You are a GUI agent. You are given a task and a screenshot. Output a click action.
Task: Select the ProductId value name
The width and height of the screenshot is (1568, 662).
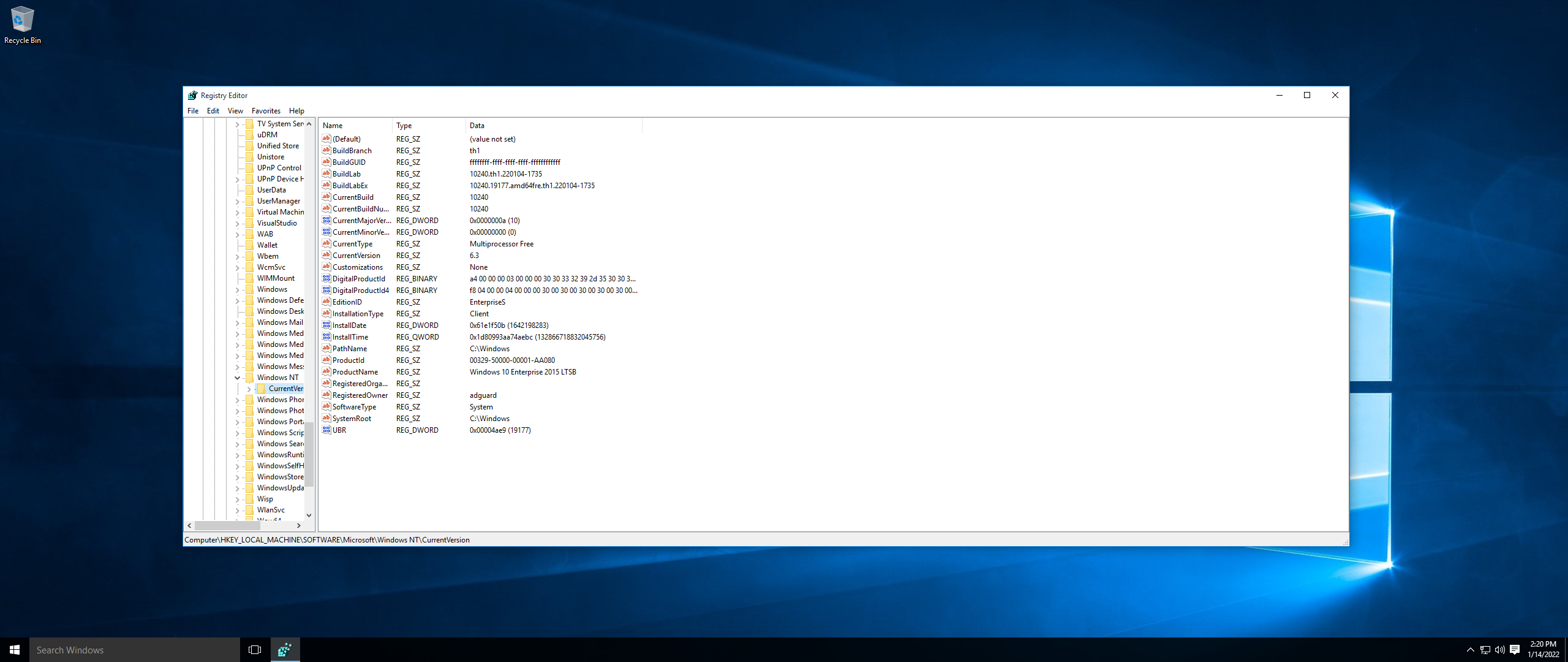[349, 360]
